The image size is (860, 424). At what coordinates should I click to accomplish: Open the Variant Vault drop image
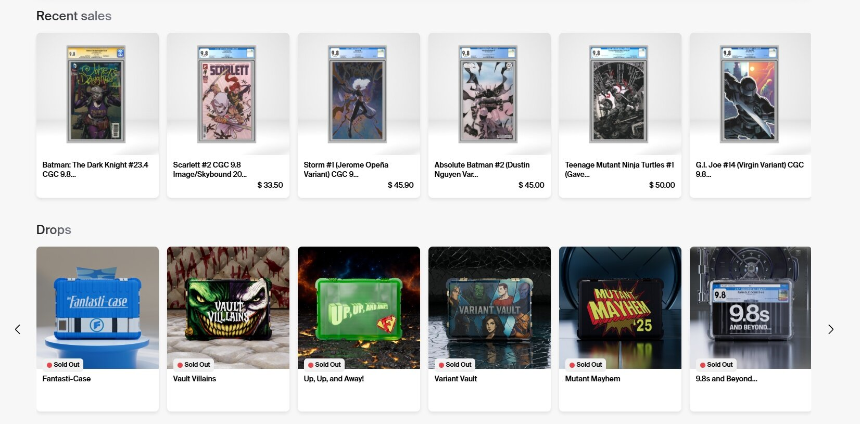point(490,308)
